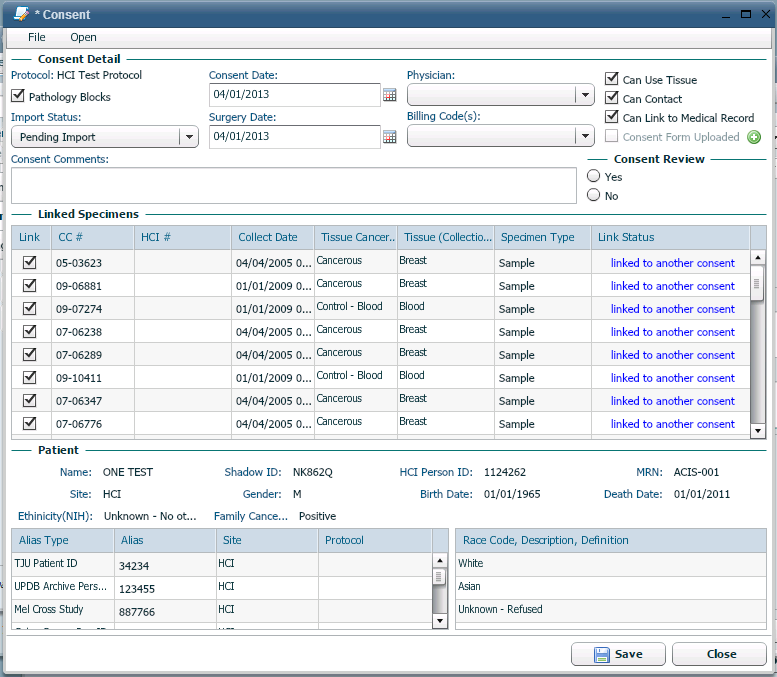Screen dimensions: 777x677
Task: Open link status for specimen 09-07274
Action: pos(672,309)
